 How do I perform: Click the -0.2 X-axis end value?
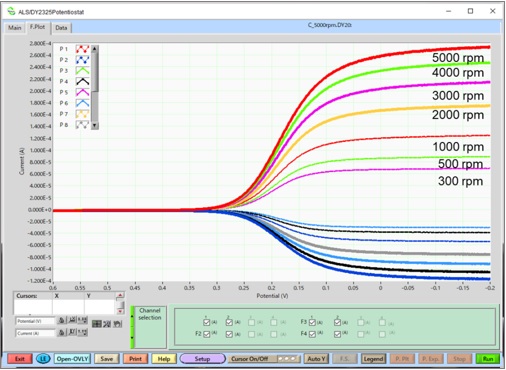tap(490, 288)
